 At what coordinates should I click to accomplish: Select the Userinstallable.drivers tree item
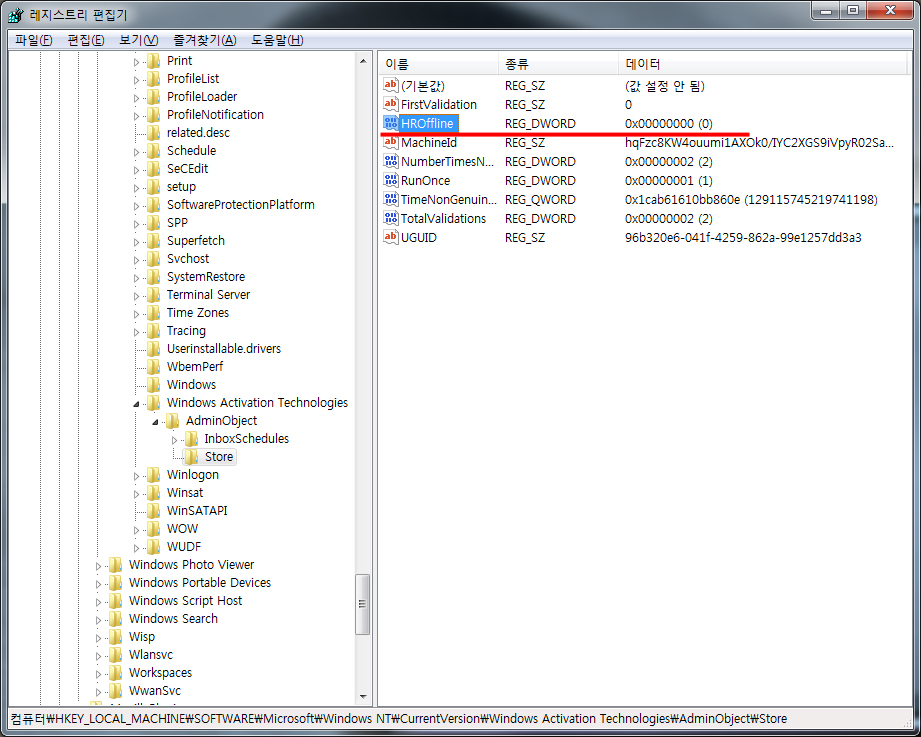click(224, 349)
